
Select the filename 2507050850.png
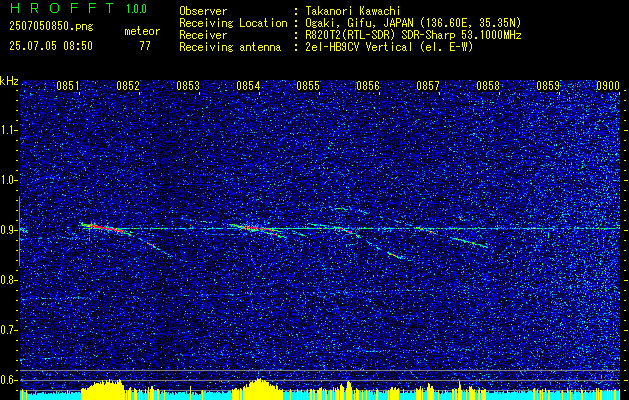point(51,27)
